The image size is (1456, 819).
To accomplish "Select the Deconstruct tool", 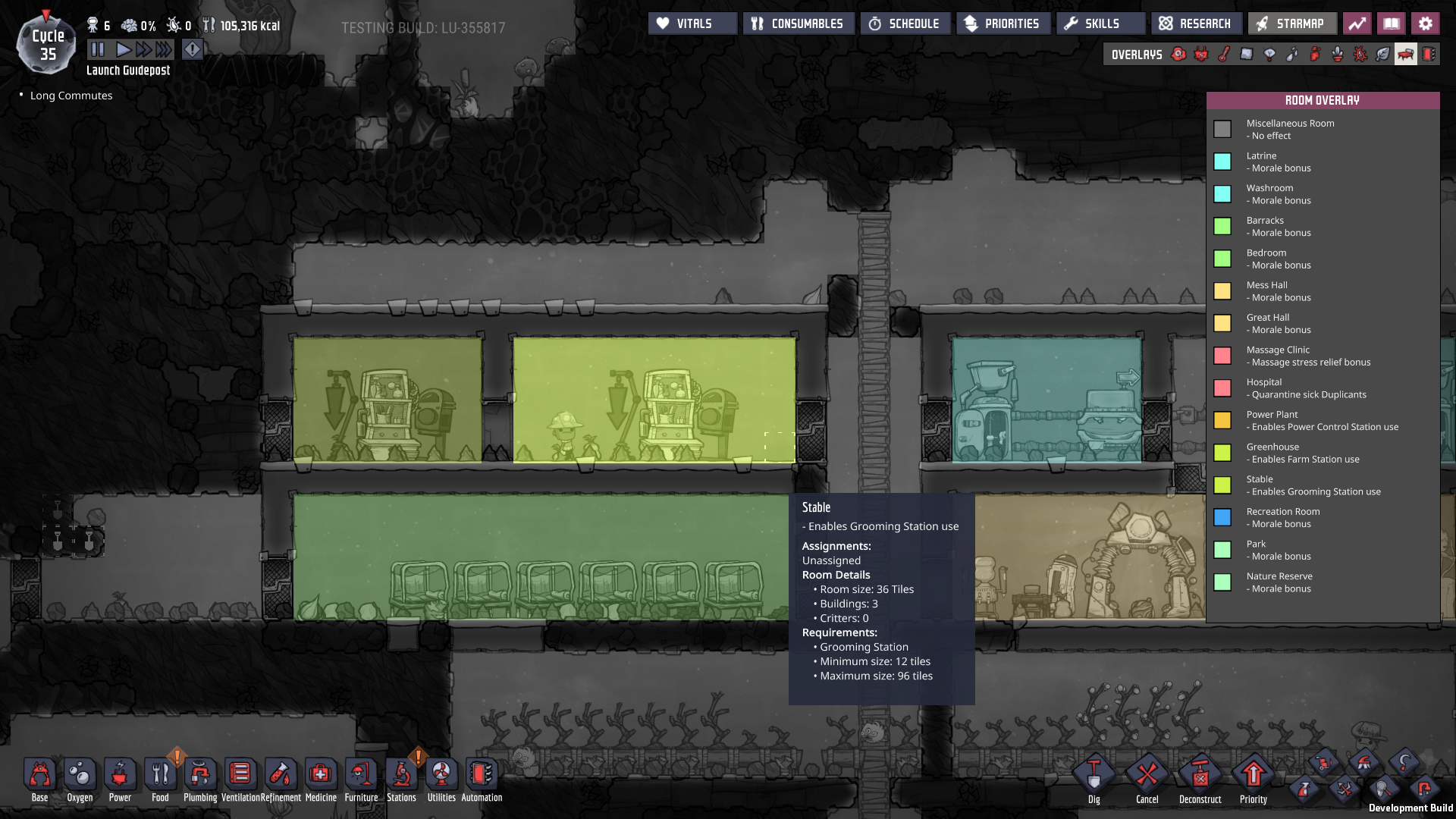I will coord(1200,775).
